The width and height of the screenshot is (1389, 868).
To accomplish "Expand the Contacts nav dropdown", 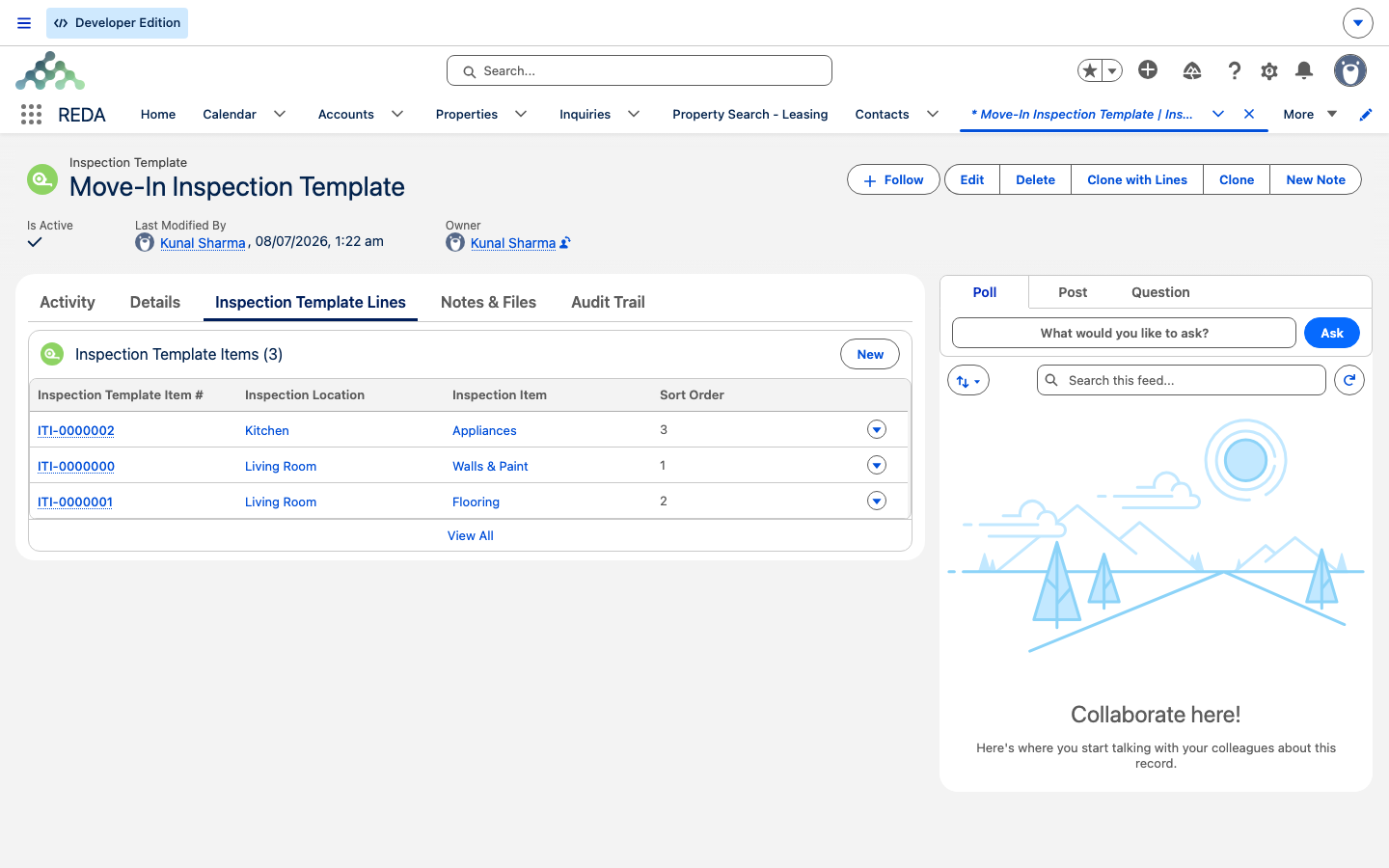I will tap(933, 114).
